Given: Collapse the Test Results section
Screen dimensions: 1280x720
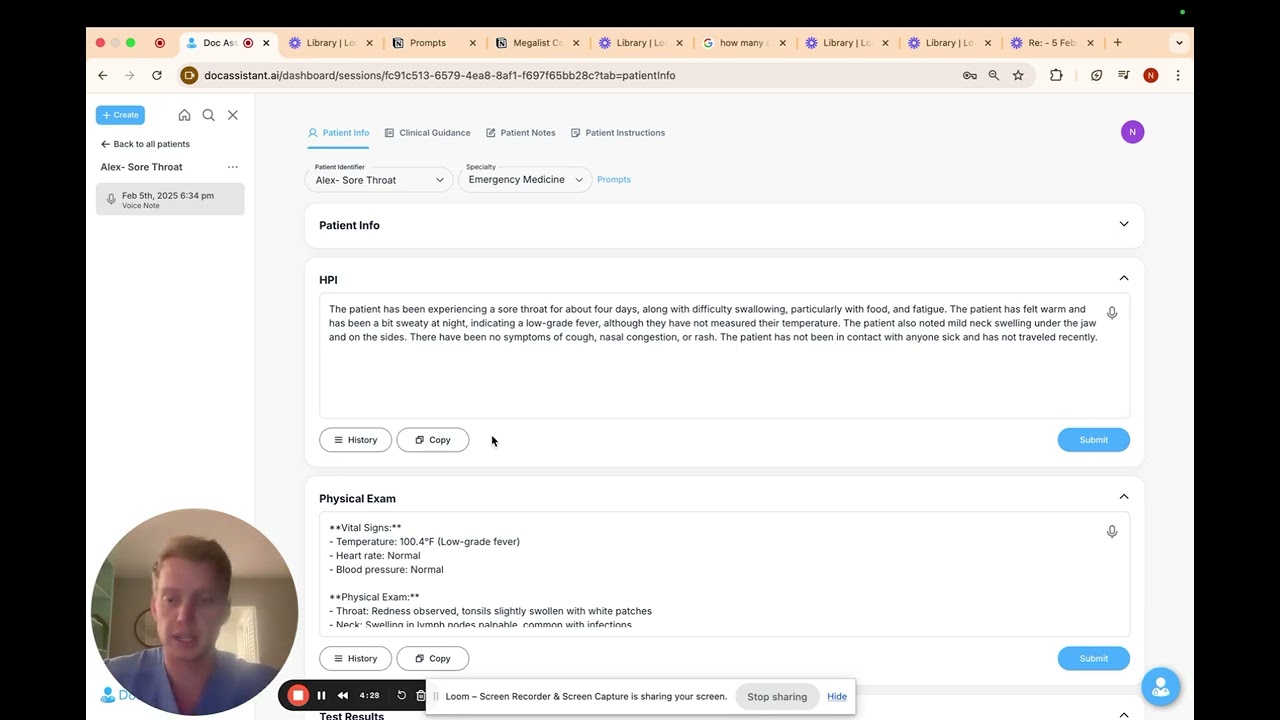Looking at the screenshot, I should (x=1124, y=714).
